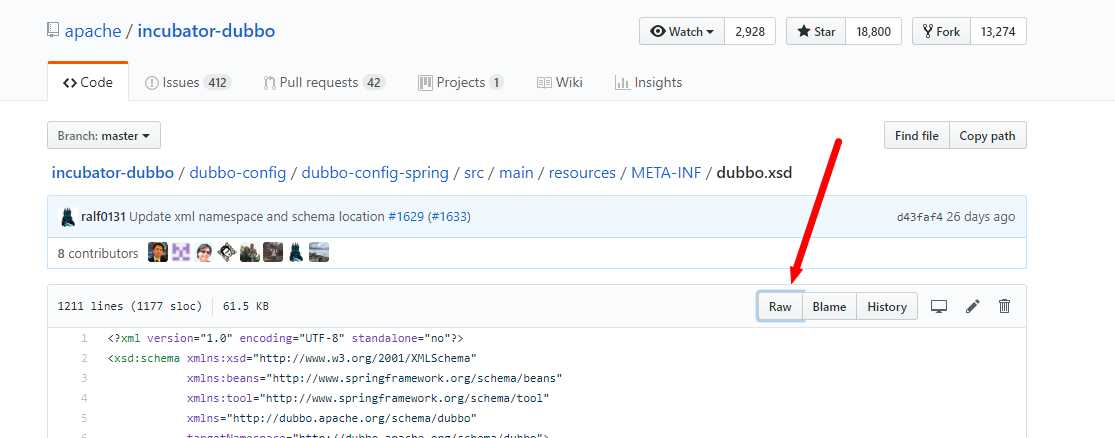Switch to the Code tab
This screenshot has width=1115, height=438.
(87, 82)
